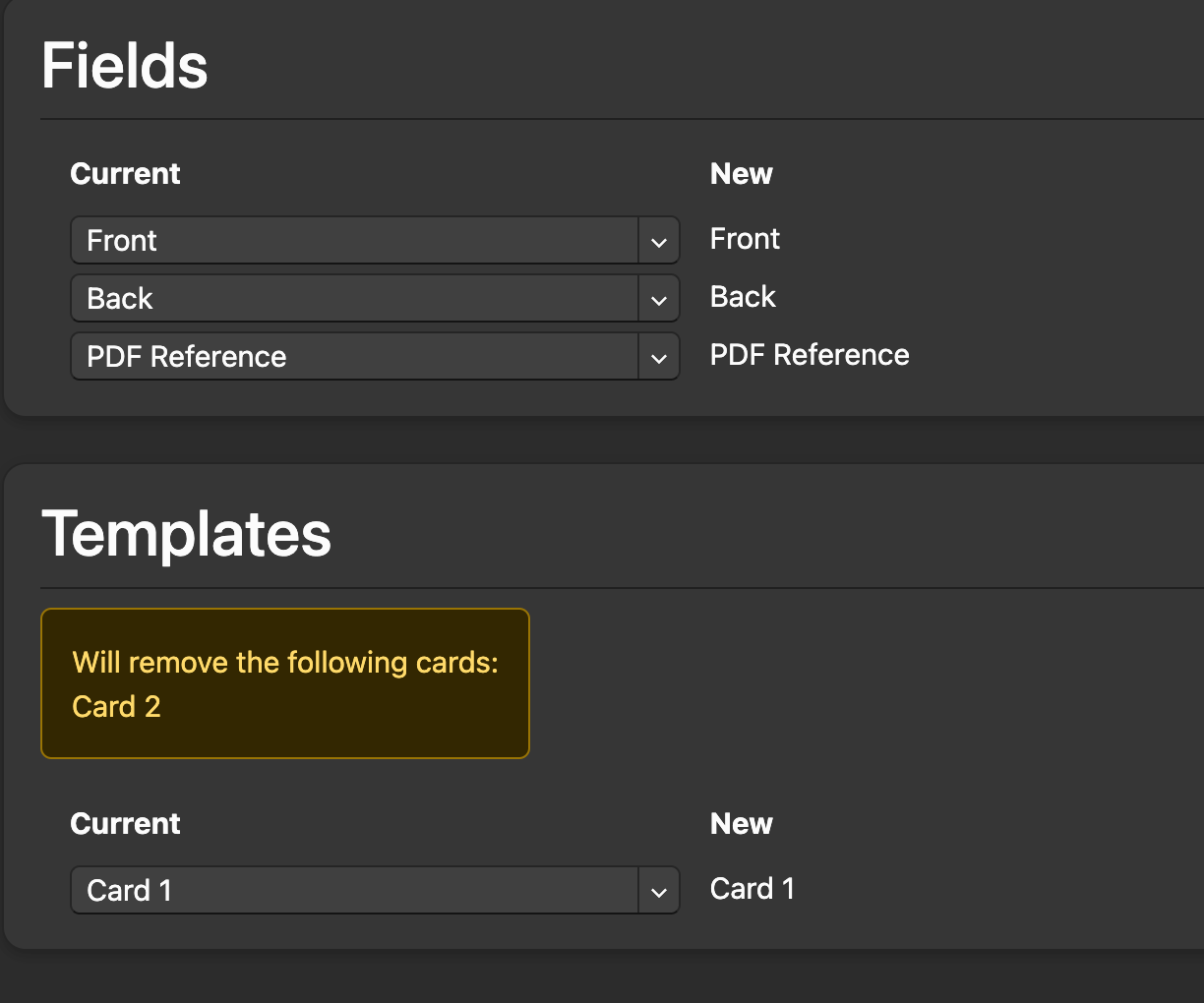Click the 'Will remove the following cards' warning
Image resolution: width=1204 pixels, height=1003 pixels.
tap(285, 663)
